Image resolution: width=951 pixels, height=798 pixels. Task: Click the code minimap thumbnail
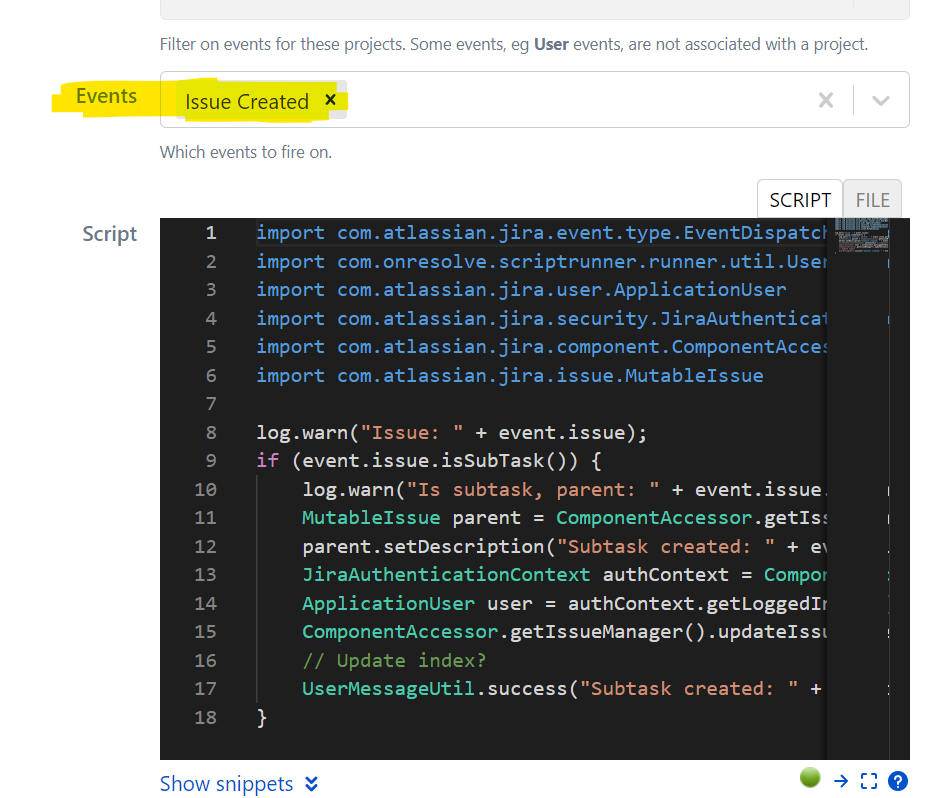click(861, 235)
